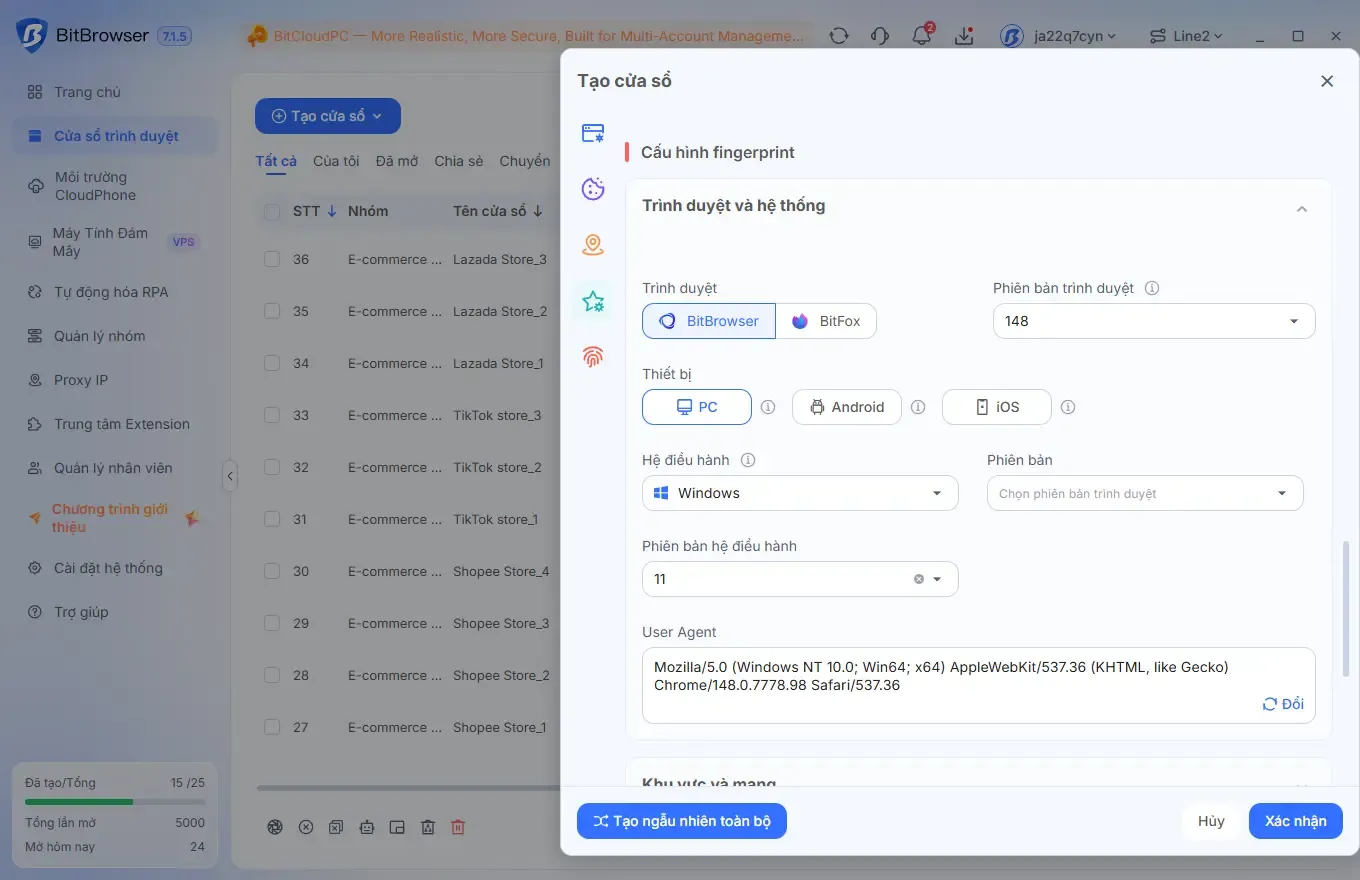Show info icon next to PC option

[x=768, y=407]
